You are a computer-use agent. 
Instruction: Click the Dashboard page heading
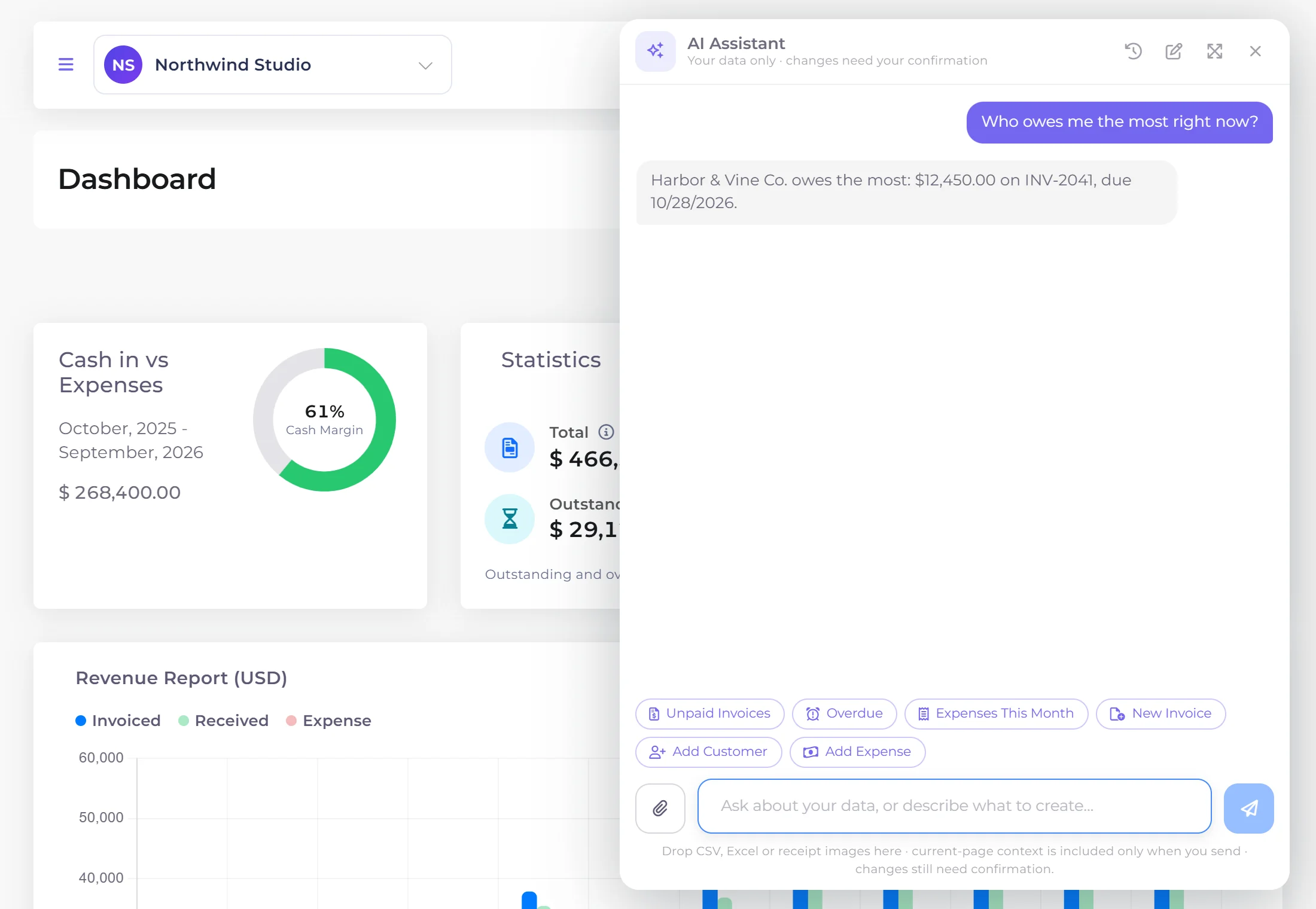tap(137, 179)
